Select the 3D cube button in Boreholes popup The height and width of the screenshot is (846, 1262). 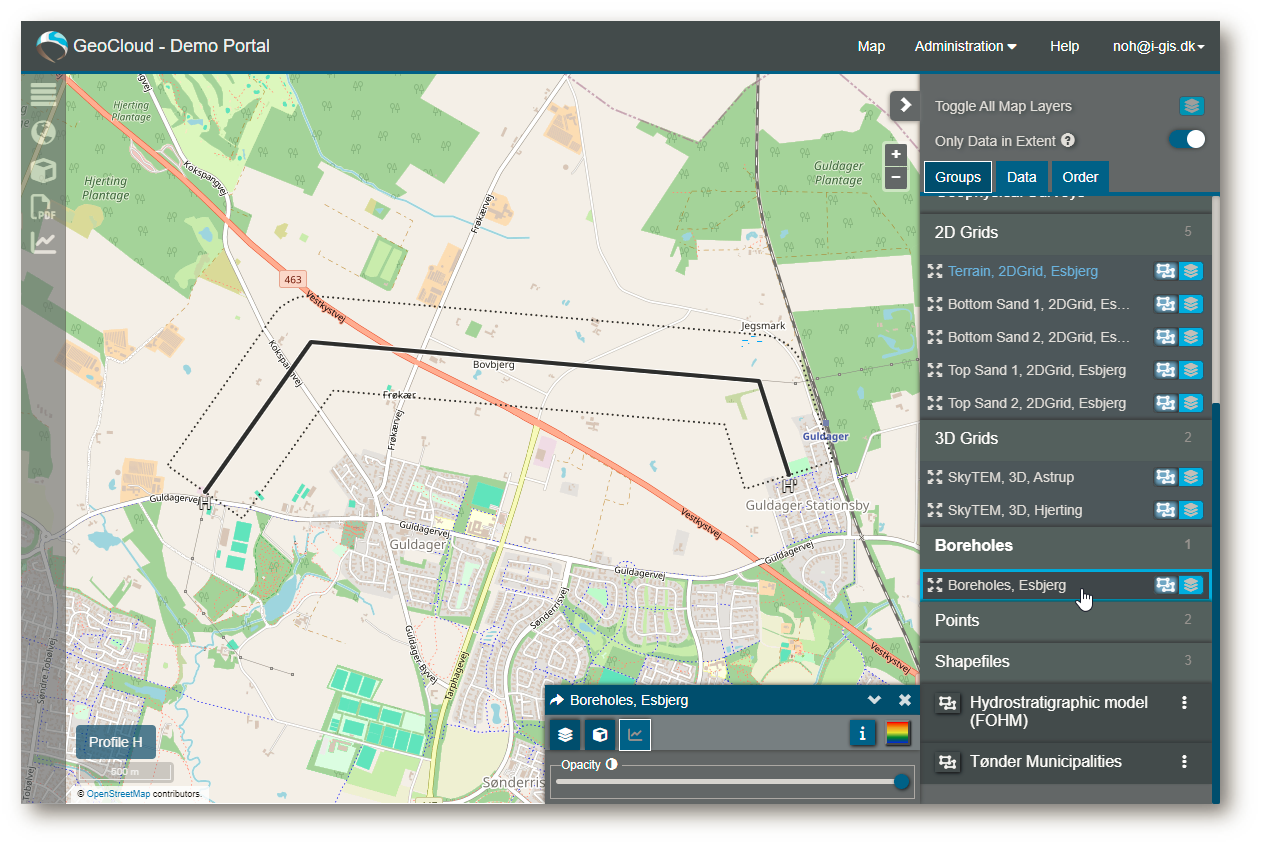click(x=600, y=735)
